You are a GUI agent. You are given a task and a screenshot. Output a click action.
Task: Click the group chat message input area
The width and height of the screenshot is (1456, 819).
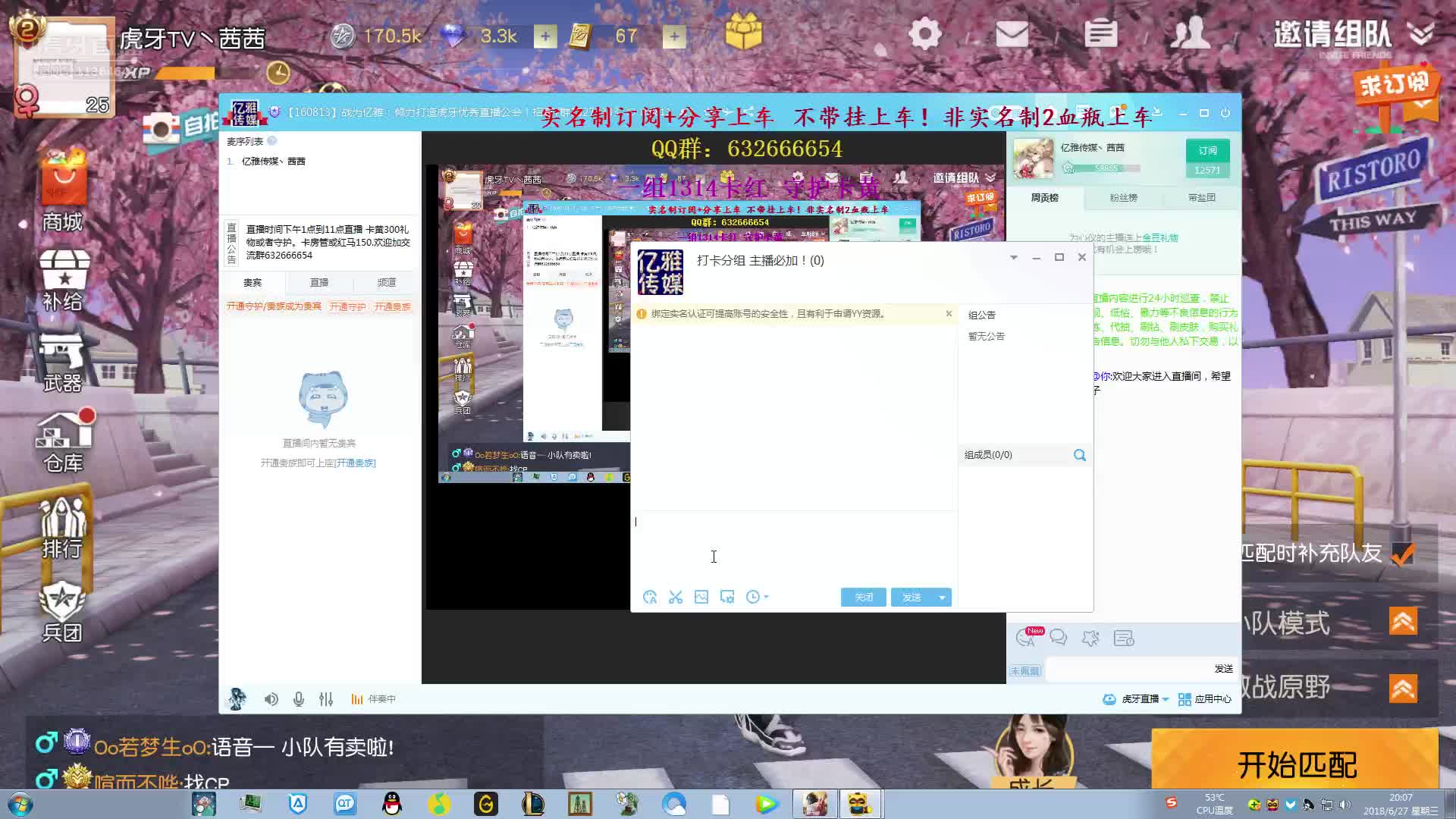pos(794,548)
